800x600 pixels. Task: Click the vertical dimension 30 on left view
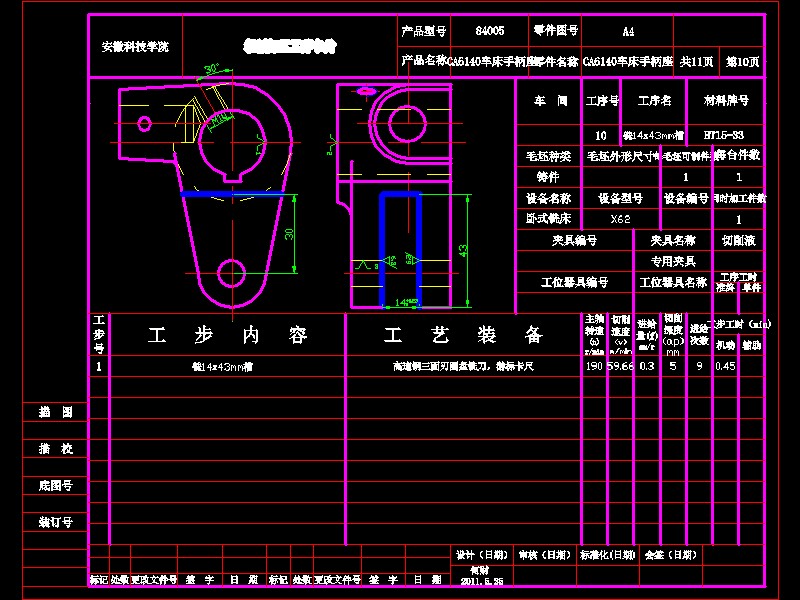[289, 234]
